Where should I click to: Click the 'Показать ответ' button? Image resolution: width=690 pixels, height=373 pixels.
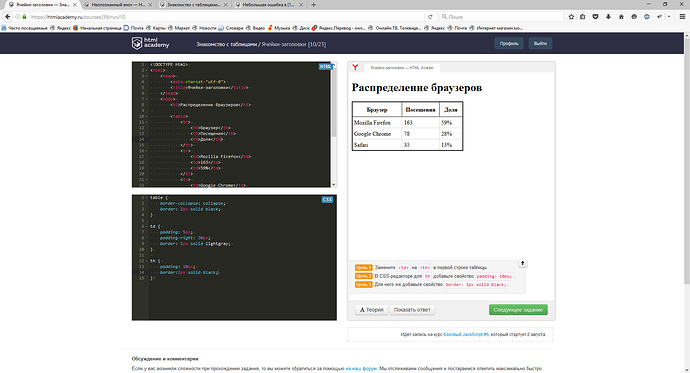pyautogui.click(x=412, y=310)
